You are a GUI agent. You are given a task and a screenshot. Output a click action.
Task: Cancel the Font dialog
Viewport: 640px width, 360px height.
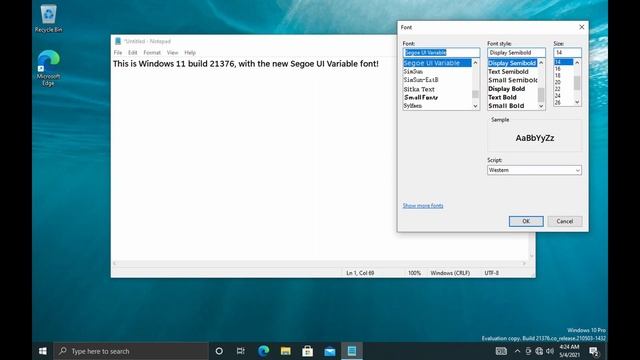pos(565,221)
